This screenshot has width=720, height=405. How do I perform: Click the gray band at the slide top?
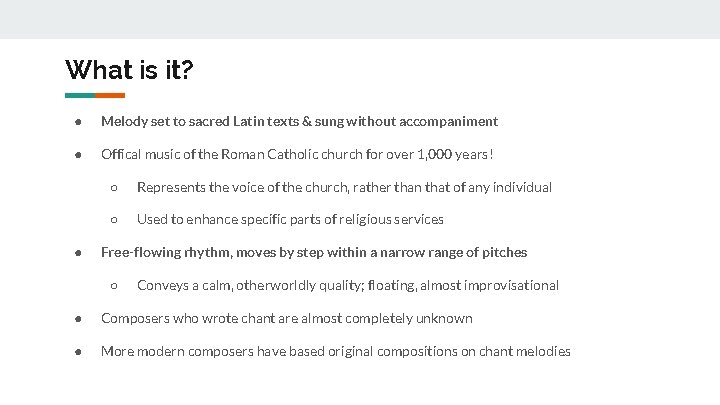pyautogui.click(x=360, y=19)
